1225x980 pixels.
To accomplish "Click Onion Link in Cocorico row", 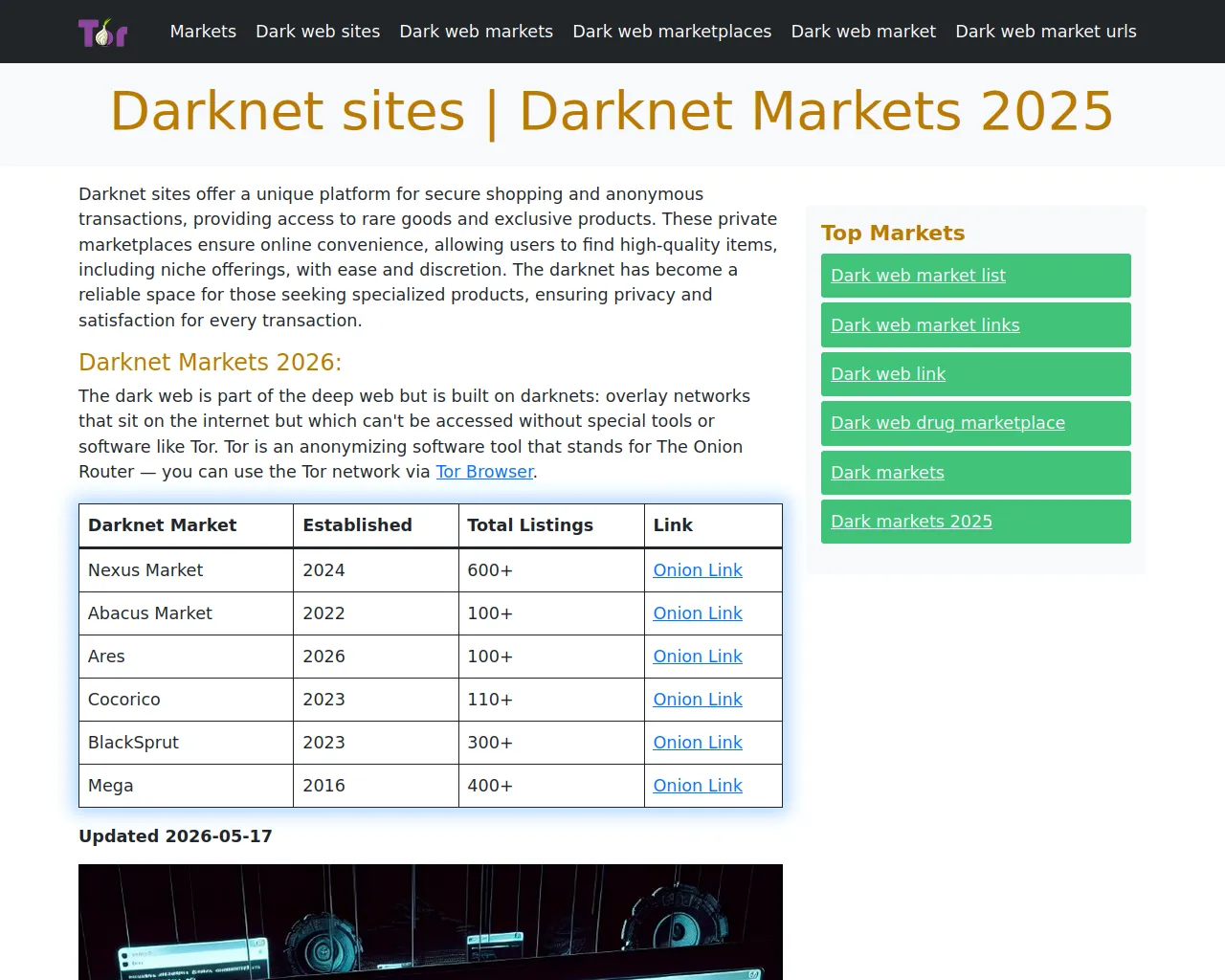I will (x=698, y=700).
